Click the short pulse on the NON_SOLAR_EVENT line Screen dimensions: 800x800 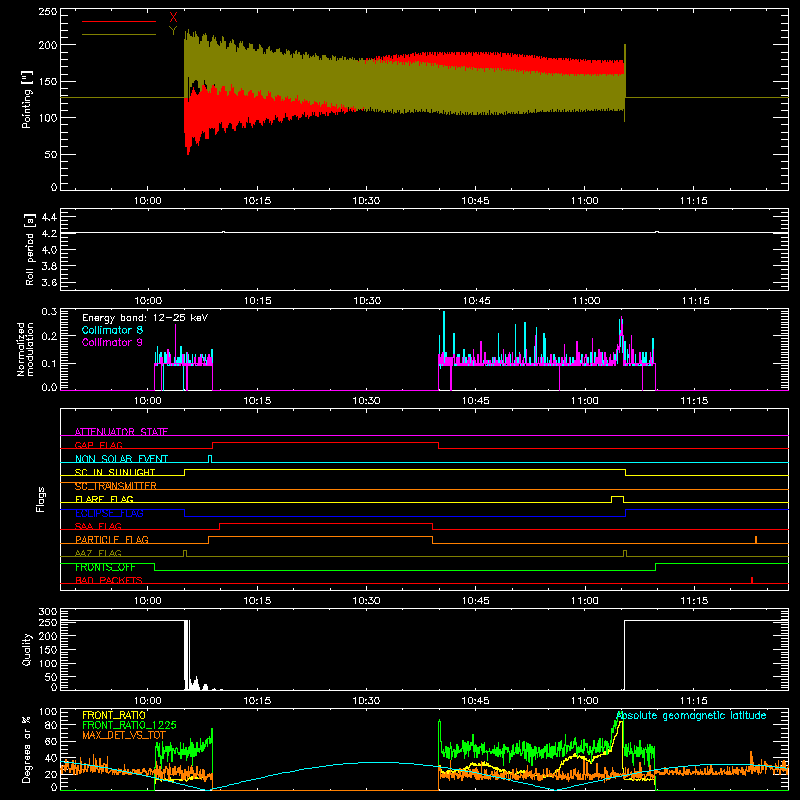click(210, 459)
